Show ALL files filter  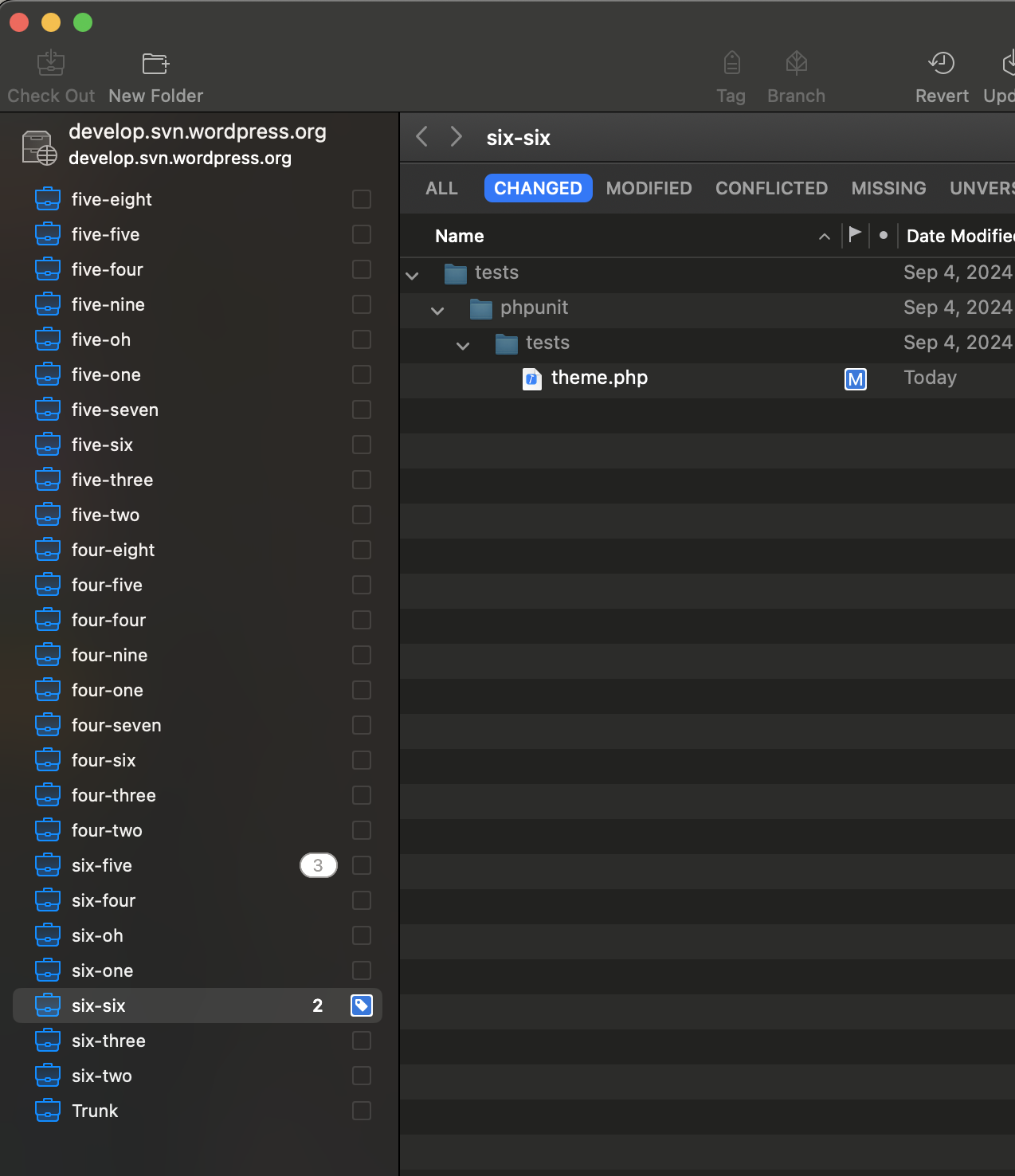(x=441, y=188)
